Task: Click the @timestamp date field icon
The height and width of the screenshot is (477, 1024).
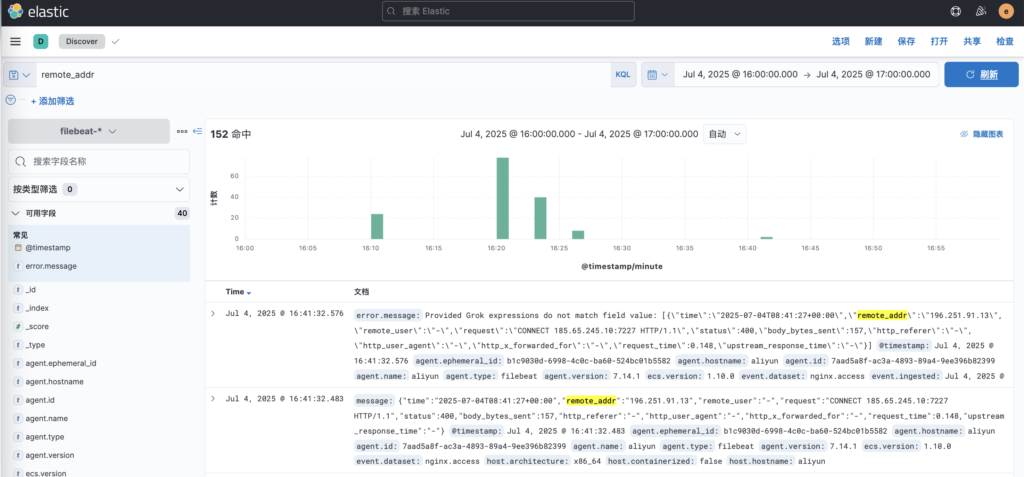Action: (x=18, y=248)
